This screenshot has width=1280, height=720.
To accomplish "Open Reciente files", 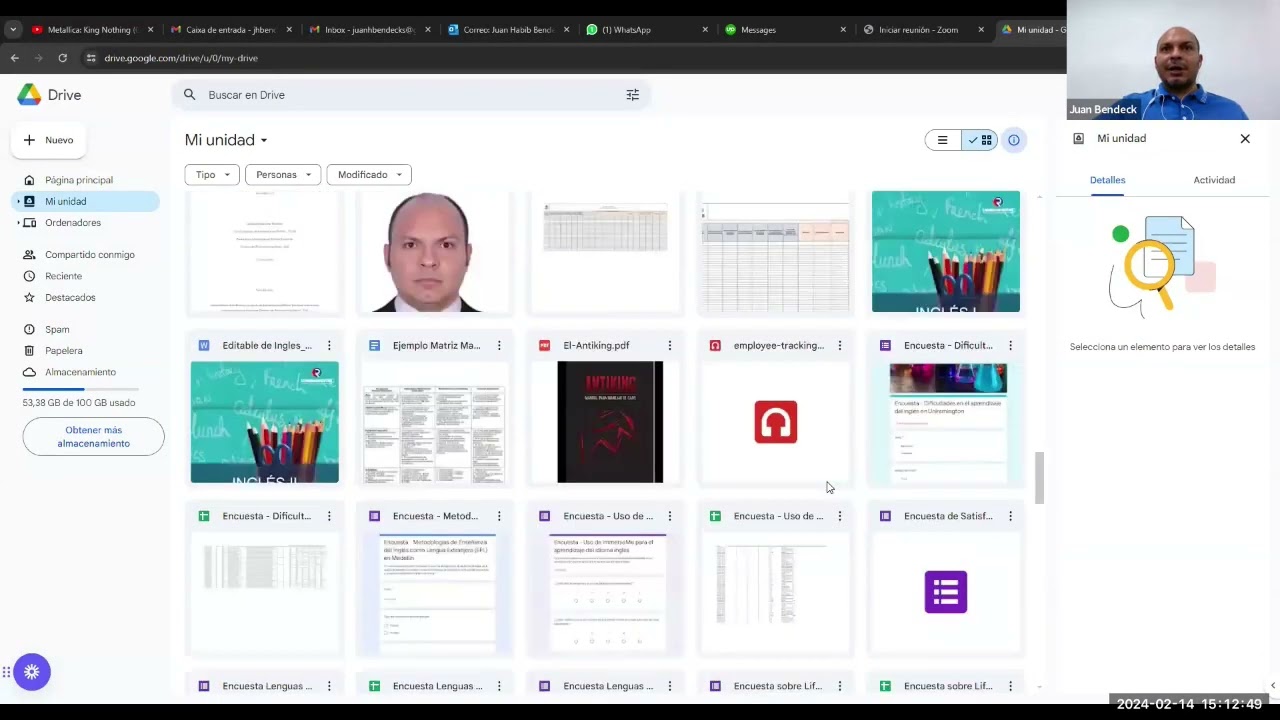I will tap(64, 276).
